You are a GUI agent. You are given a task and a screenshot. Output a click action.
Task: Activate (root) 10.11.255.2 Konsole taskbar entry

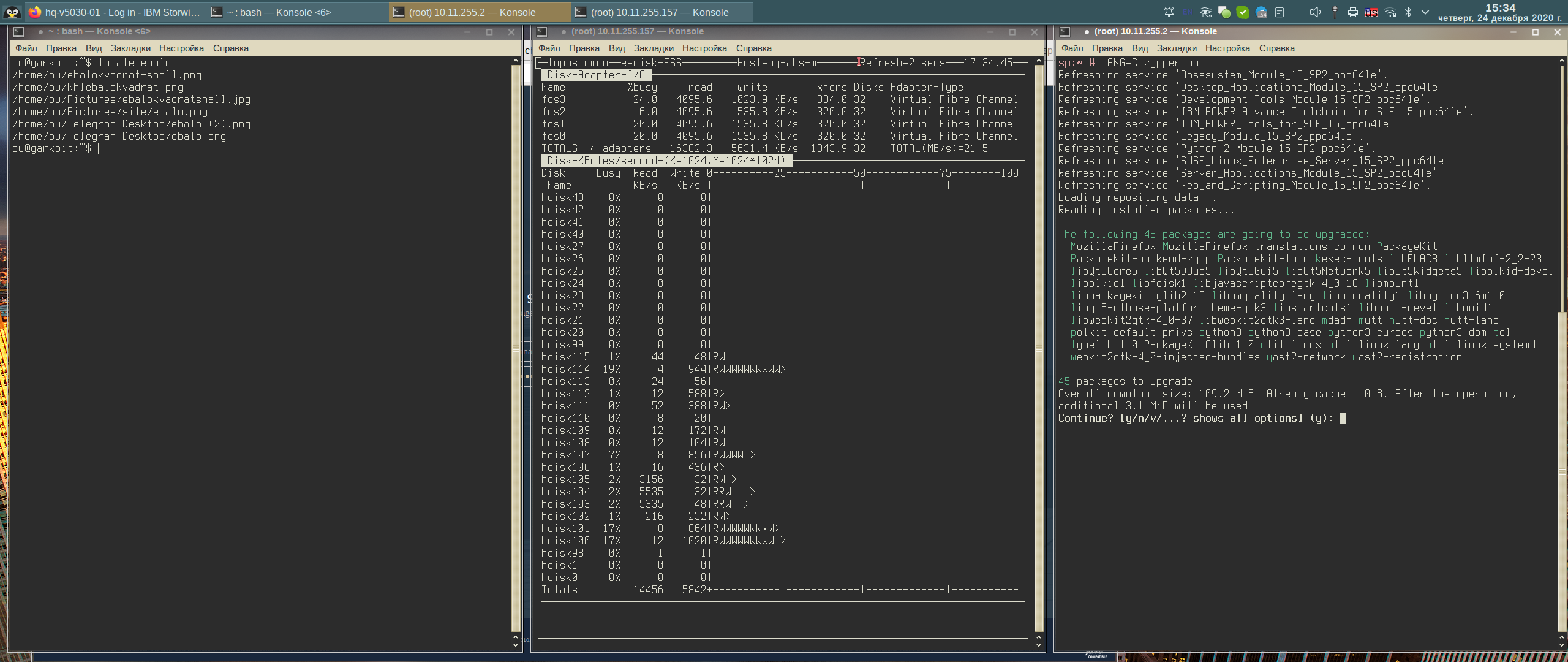click(x=480, y=12)
